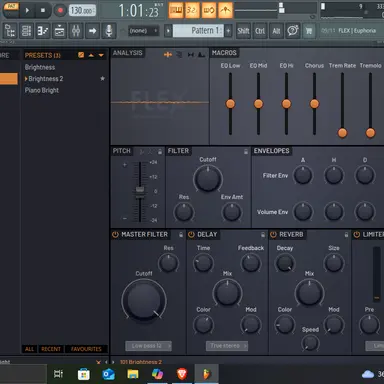Click the orange oscilloscope analysis icon

click(168, 54)
